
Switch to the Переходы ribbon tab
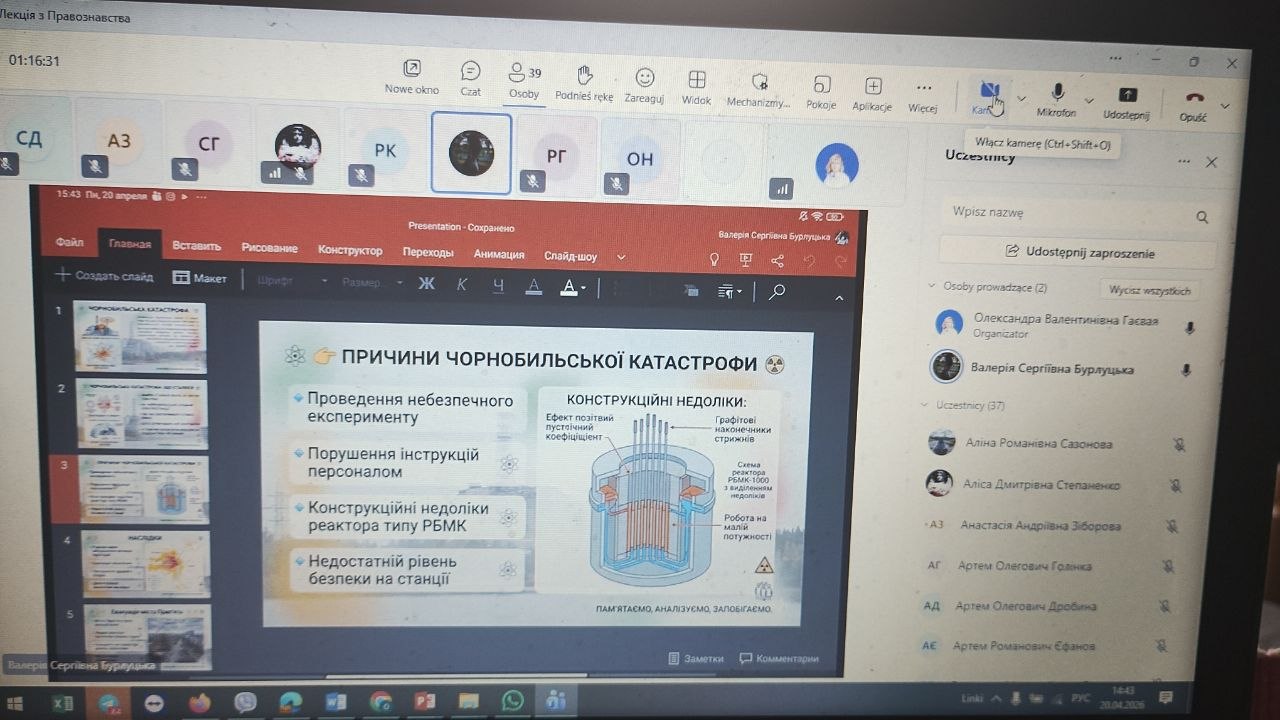coord(428,252)
